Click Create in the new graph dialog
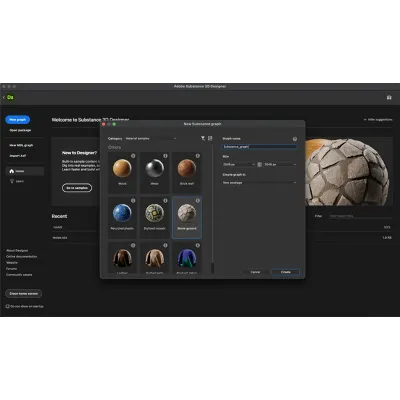This screenshot has width=400, height=400. [x=286, y=272]
